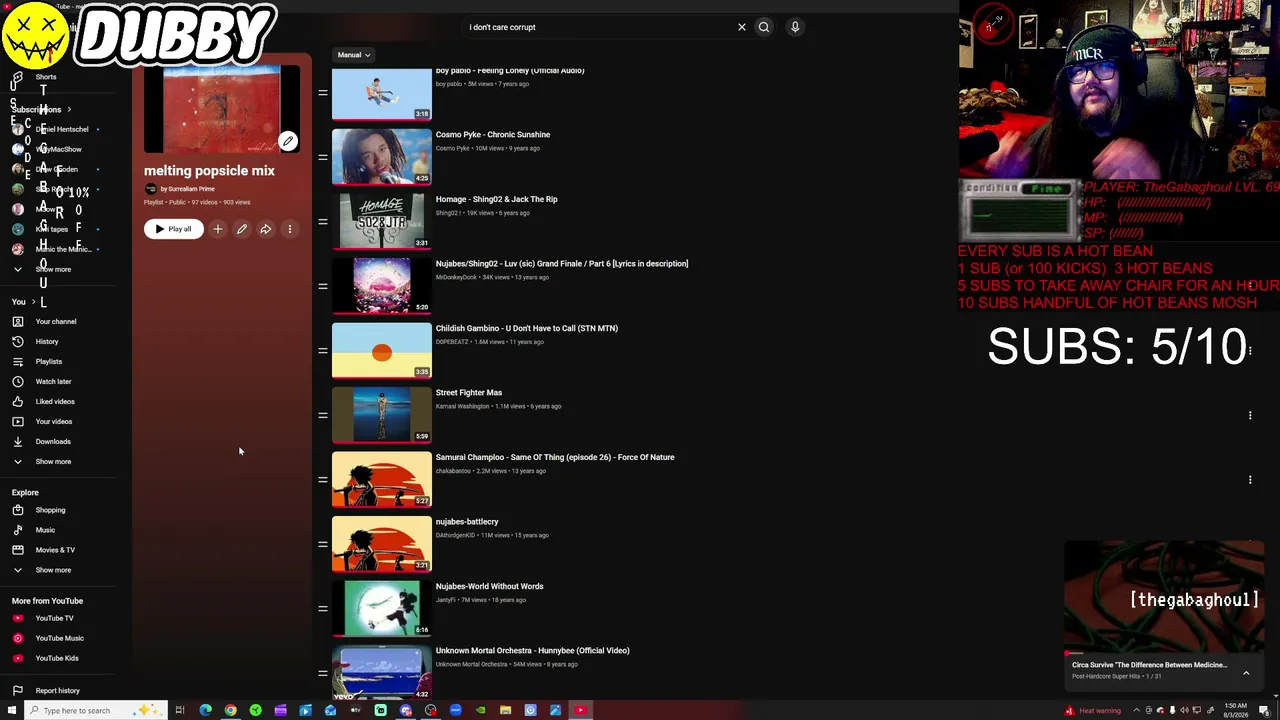Image resolution: width=1280 pixels, height=720 pixels.
Task: Share the melting popsicle mix playlist
Action: (266, 229)
